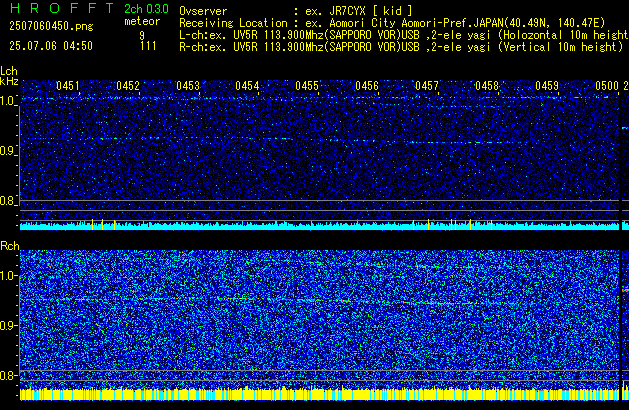Click the meteor count value 9
The width and height of the screenshot is (629, 410).
pyautogui.click(x=142, y=35)
